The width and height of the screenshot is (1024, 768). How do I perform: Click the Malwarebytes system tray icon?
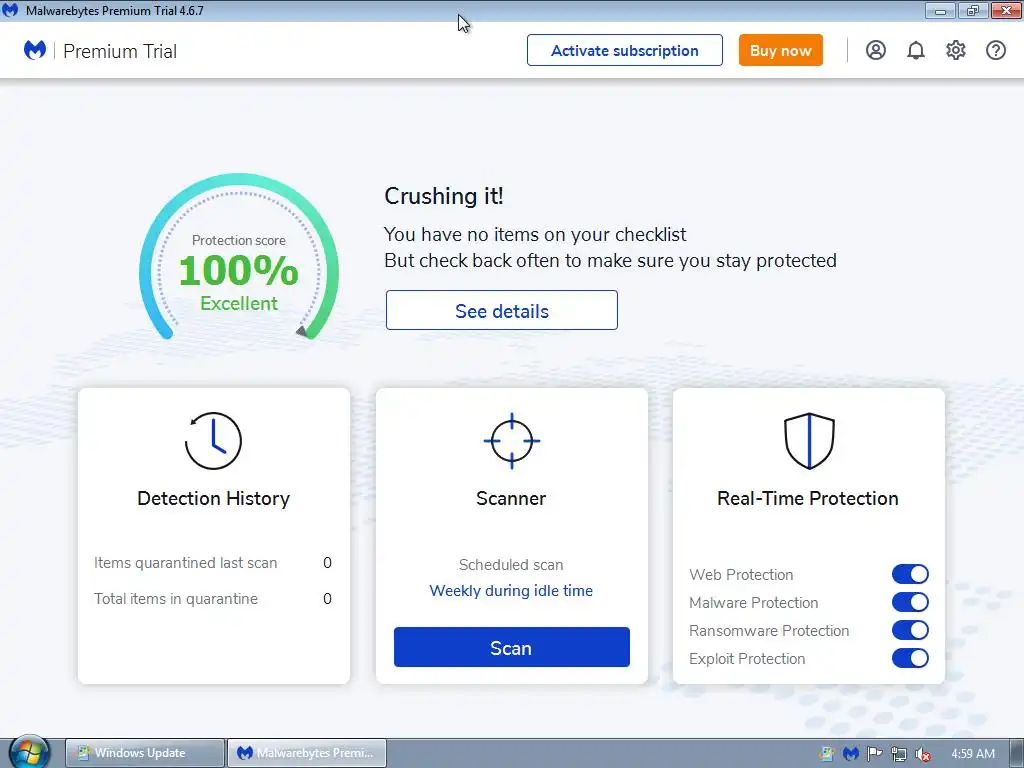pos(850,754)
